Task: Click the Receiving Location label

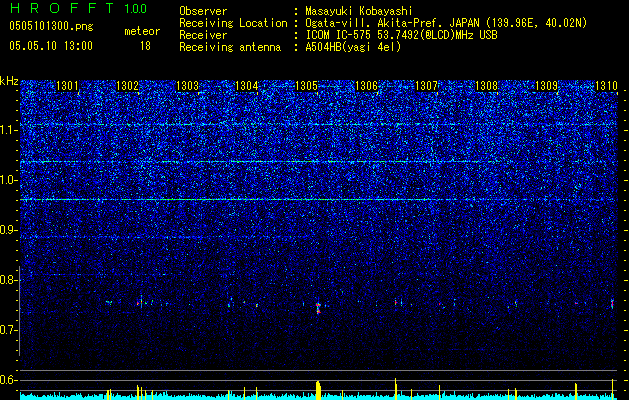Action: (x=233, y=23)
